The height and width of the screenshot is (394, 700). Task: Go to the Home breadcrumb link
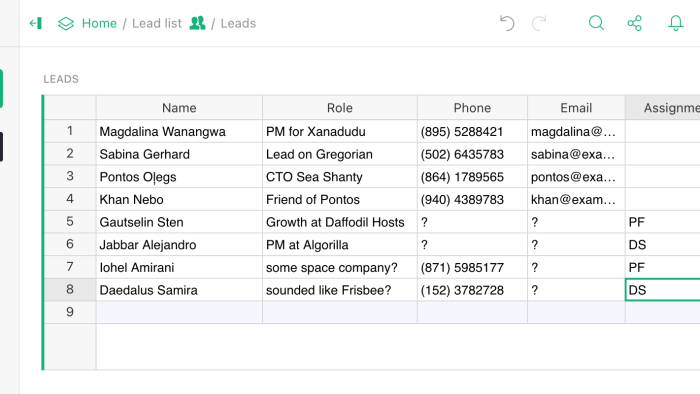point(99,23)
